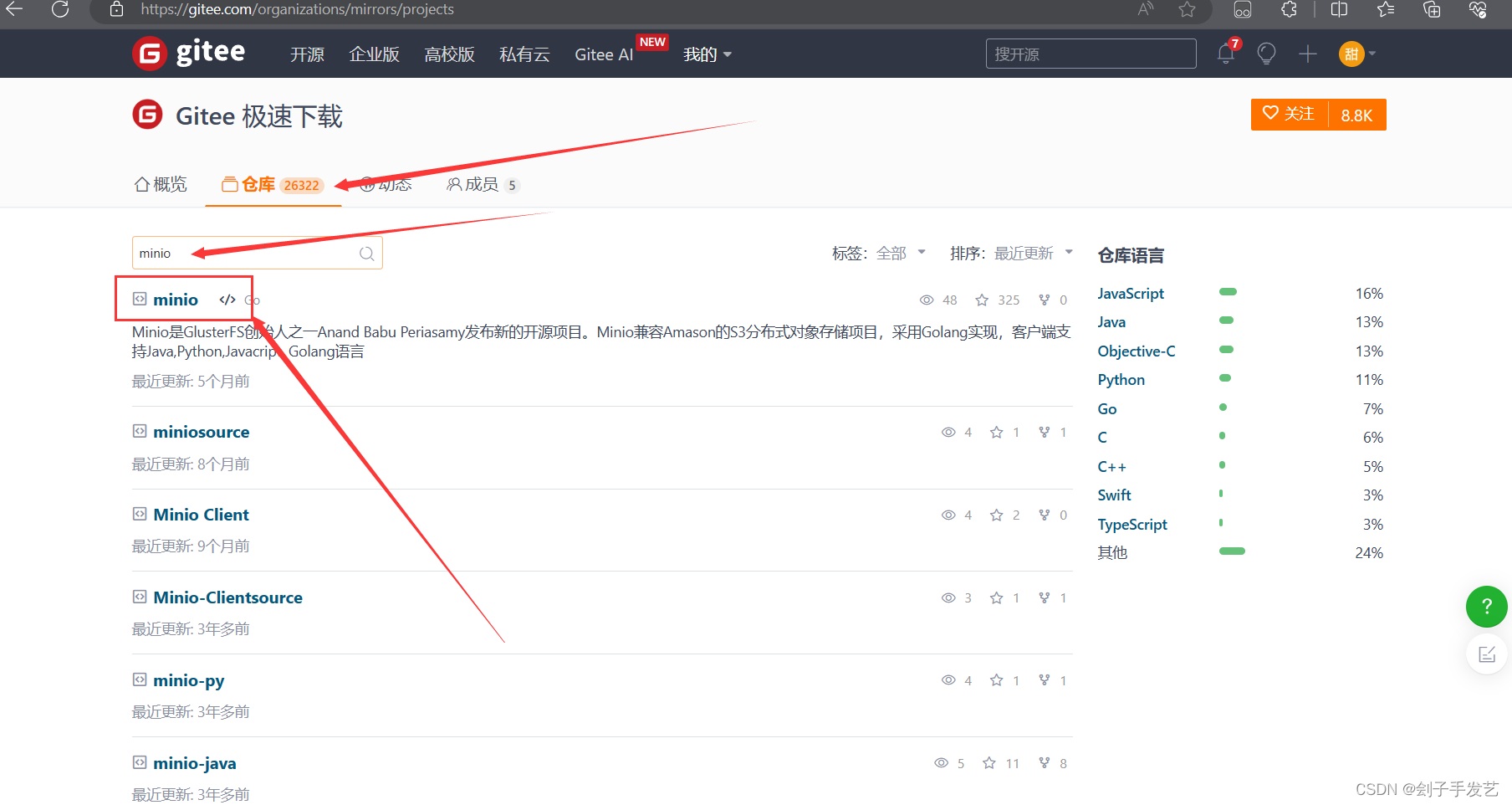The height and width of the screenshot is (805, 1512).
Task: Click the Gitee logo in navbar
Action: tap(189, 54)
